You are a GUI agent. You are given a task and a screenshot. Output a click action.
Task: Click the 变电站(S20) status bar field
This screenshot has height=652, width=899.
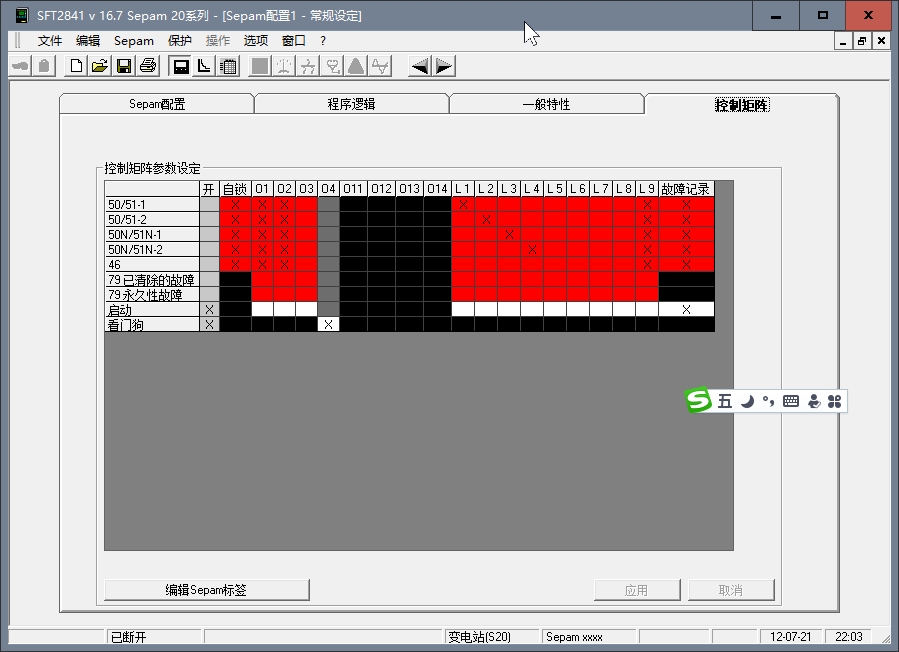click(493, 637)
